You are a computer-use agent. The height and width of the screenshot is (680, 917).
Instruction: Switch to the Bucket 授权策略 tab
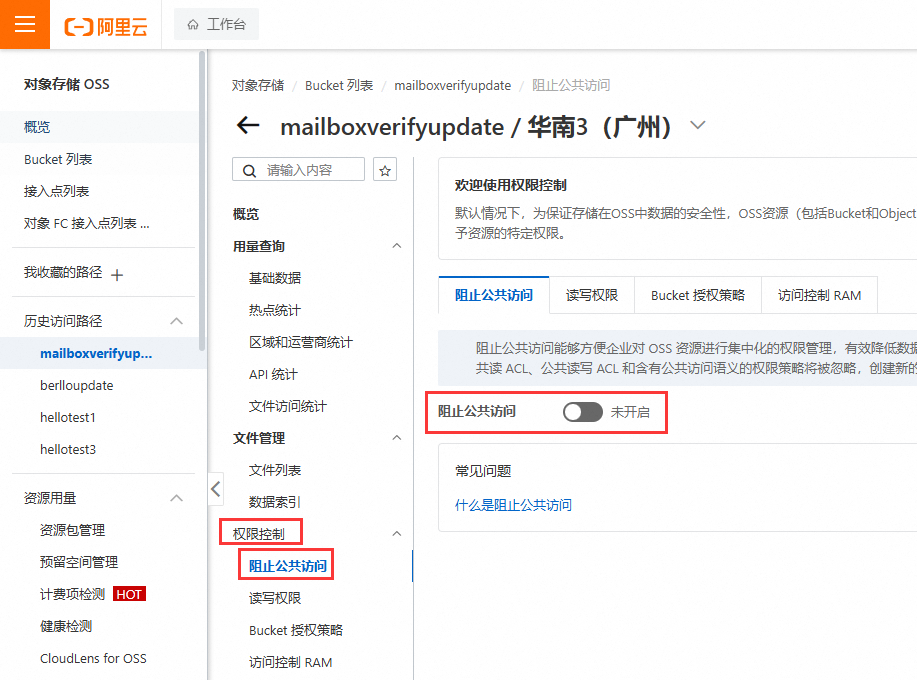[x=697, y=295]
